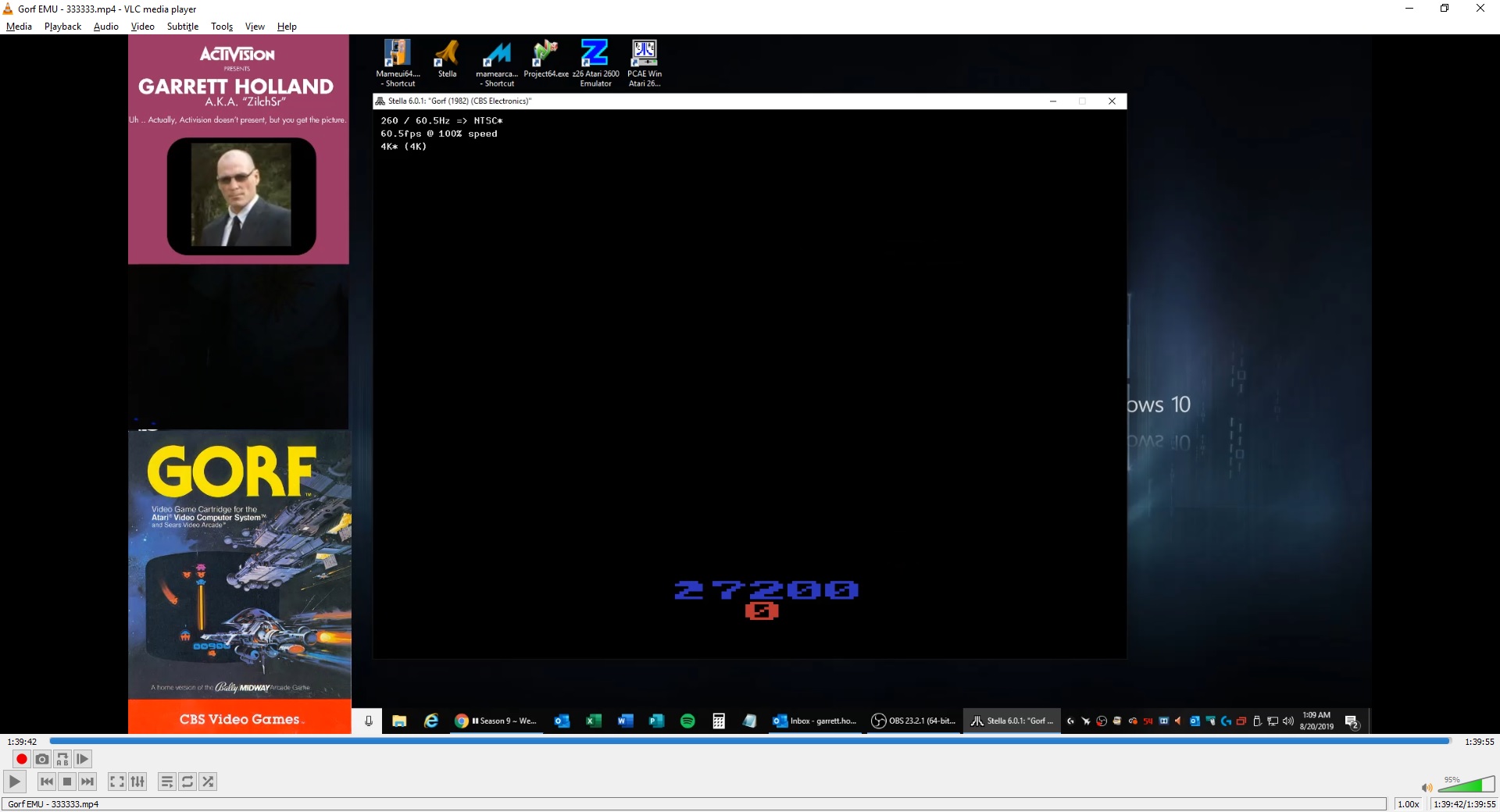Toggle A-B loop points
1500x812 pixels.
click(62, 759)
